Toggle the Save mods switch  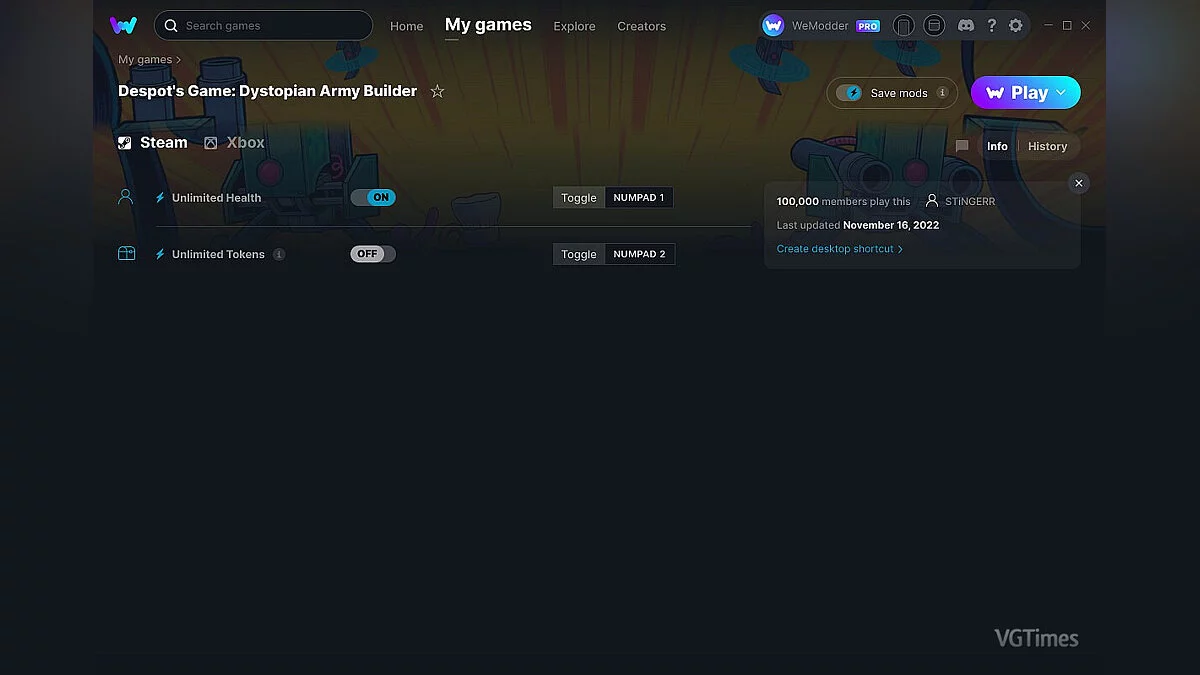click(849, 93)
